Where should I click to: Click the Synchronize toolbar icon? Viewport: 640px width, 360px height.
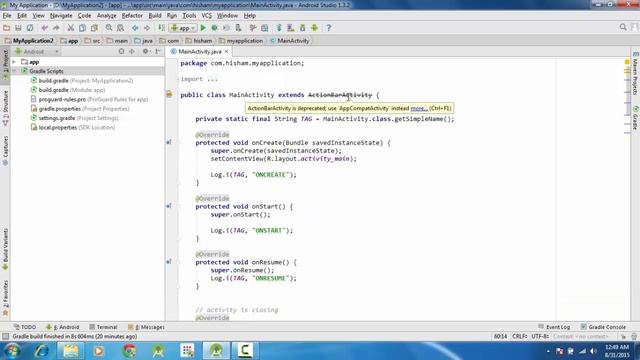tap(30, 28)
